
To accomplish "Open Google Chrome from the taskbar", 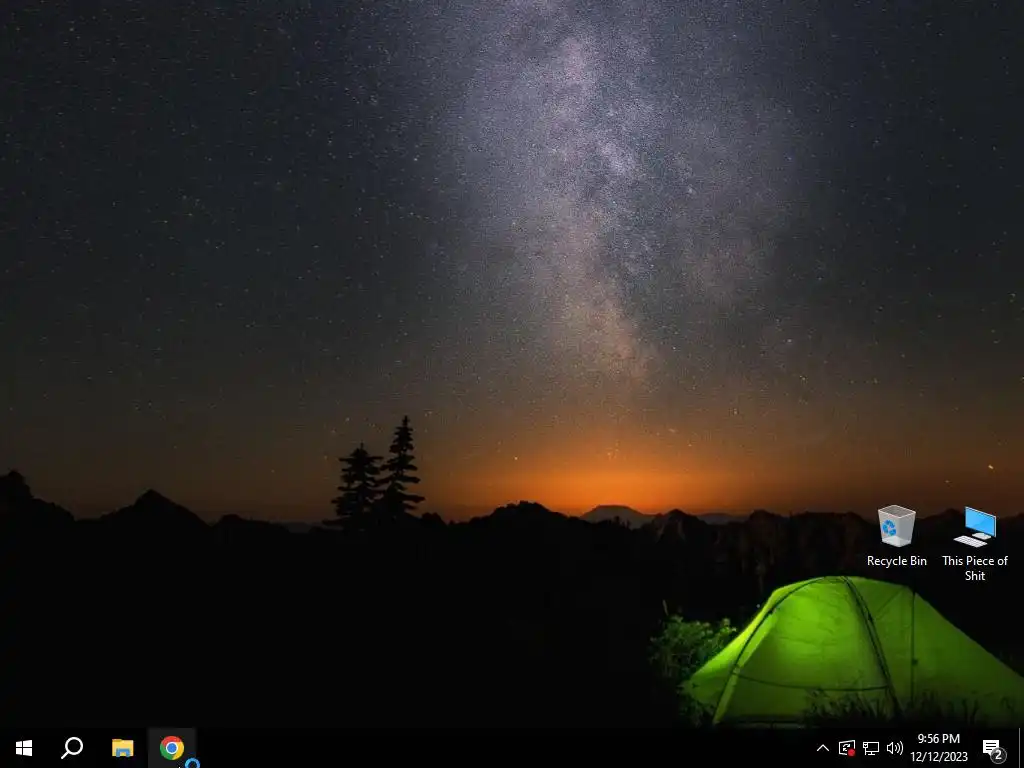I will (x=172, y=748).
